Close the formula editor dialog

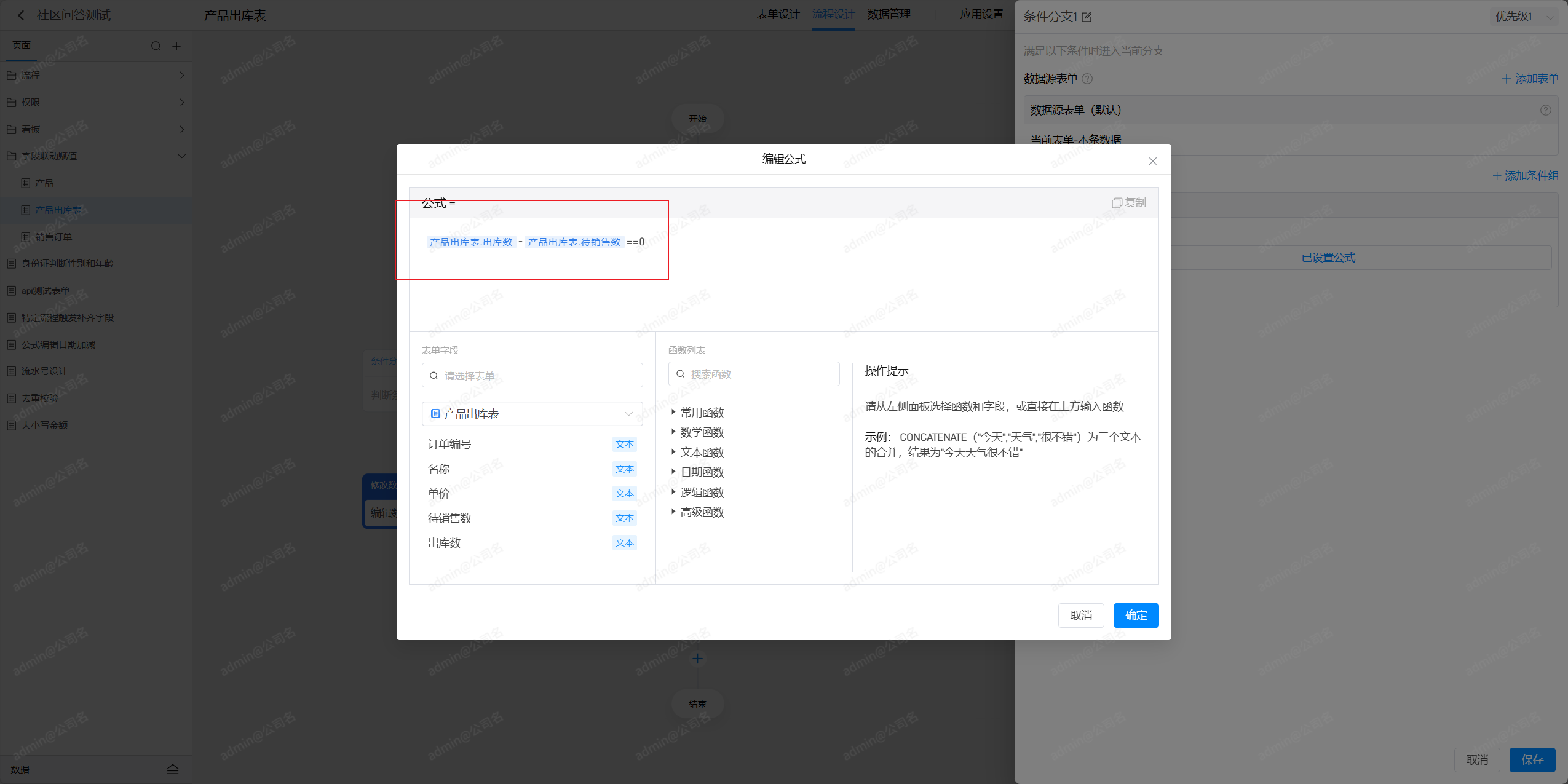1152,161
